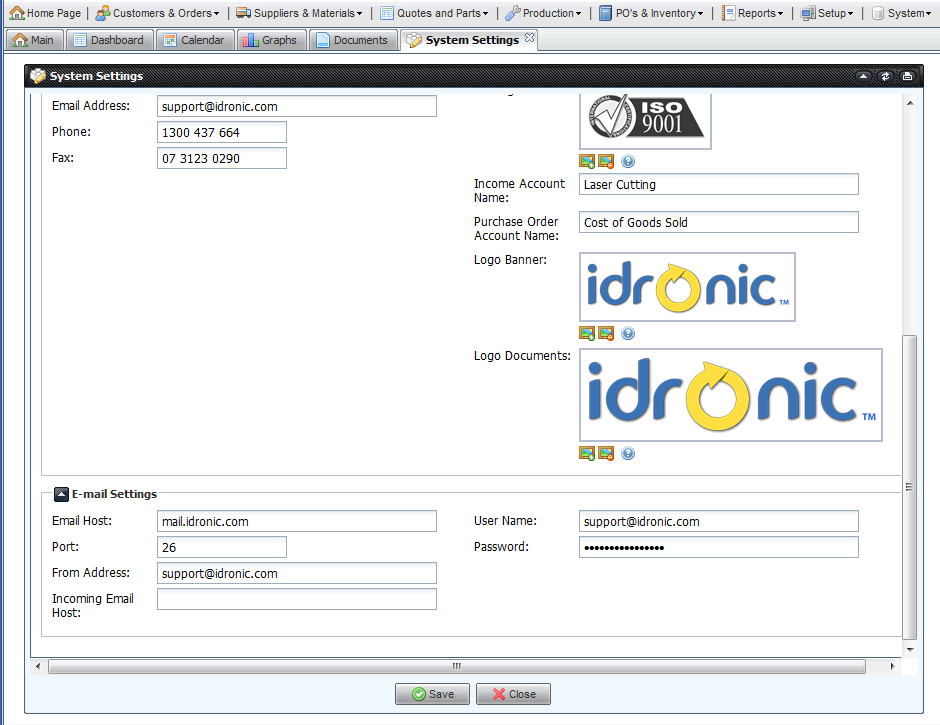The height and width of the screenshot is (725, 940).
Task: Click remove image icon under Logo Banner
Action: pos(606,333)
